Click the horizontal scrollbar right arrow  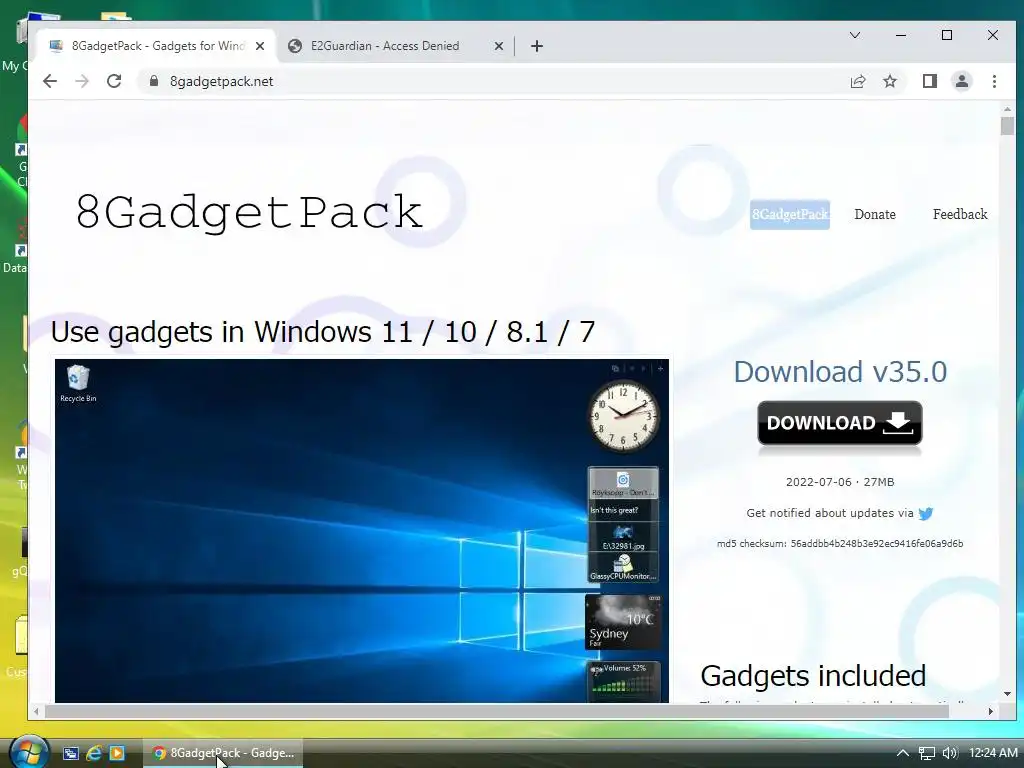click(x=991, y=711)
